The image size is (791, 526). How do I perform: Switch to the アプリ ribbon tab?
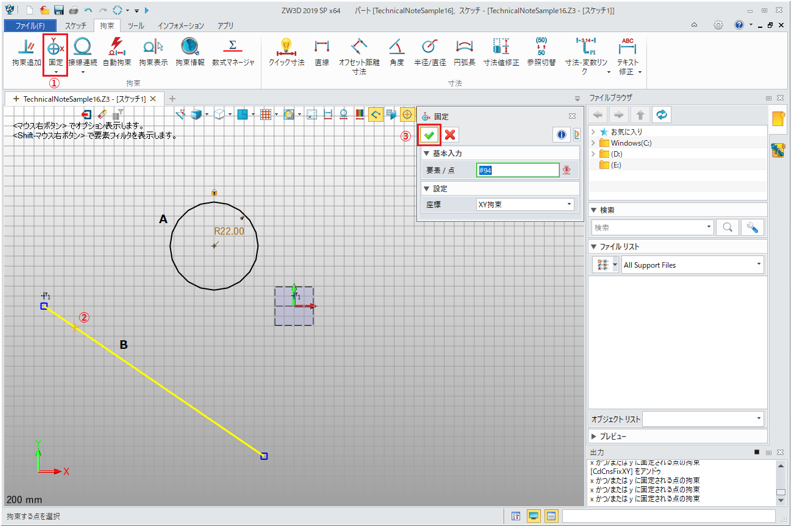(225, 25)
